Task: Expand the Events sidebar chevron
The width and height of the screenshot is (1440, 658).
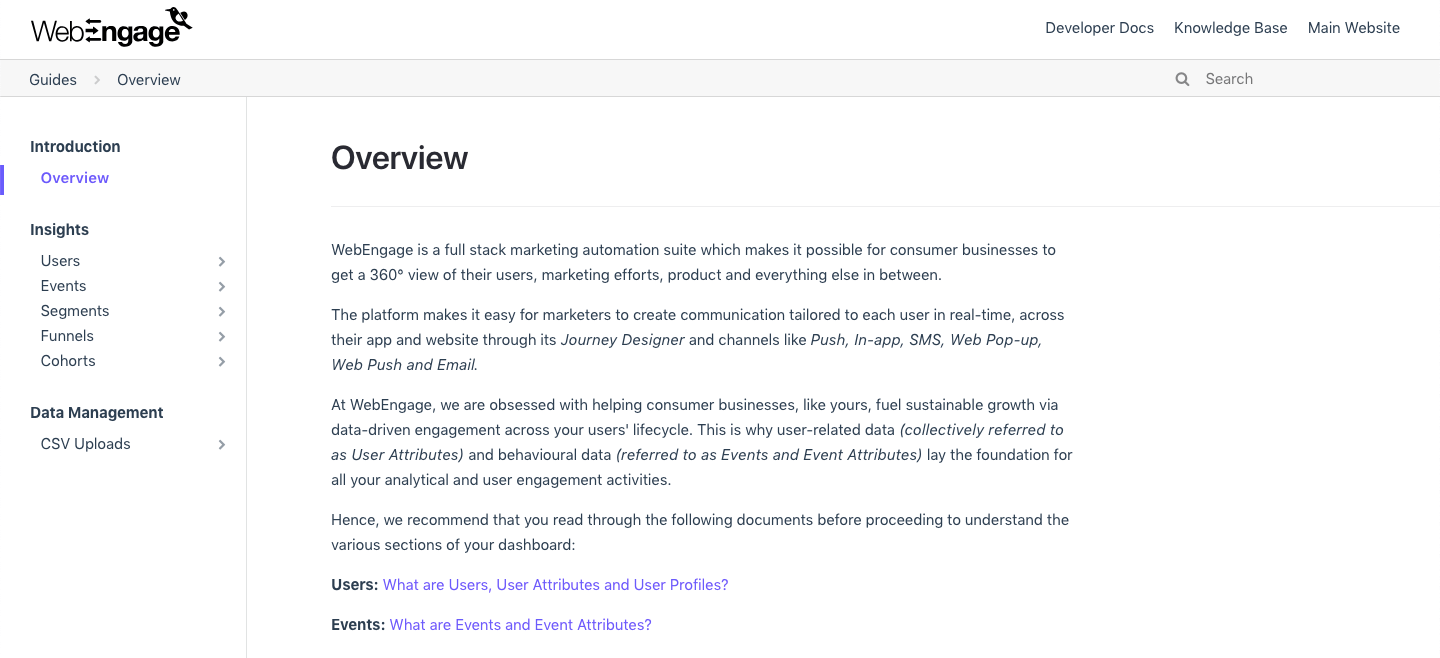Action: click(x=222, y=287)
